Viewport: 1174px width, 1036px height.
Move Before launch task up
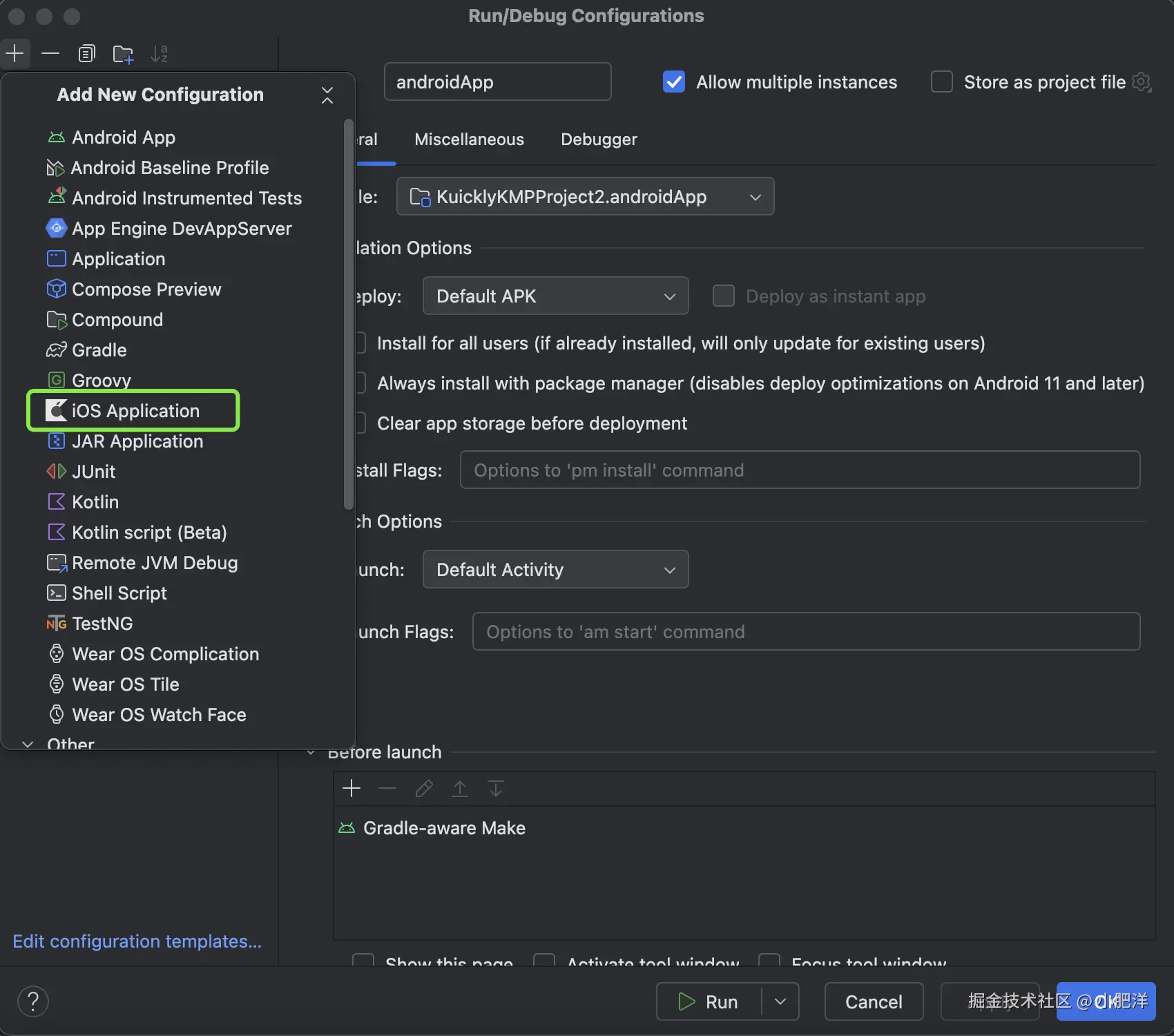pos(460,789)
